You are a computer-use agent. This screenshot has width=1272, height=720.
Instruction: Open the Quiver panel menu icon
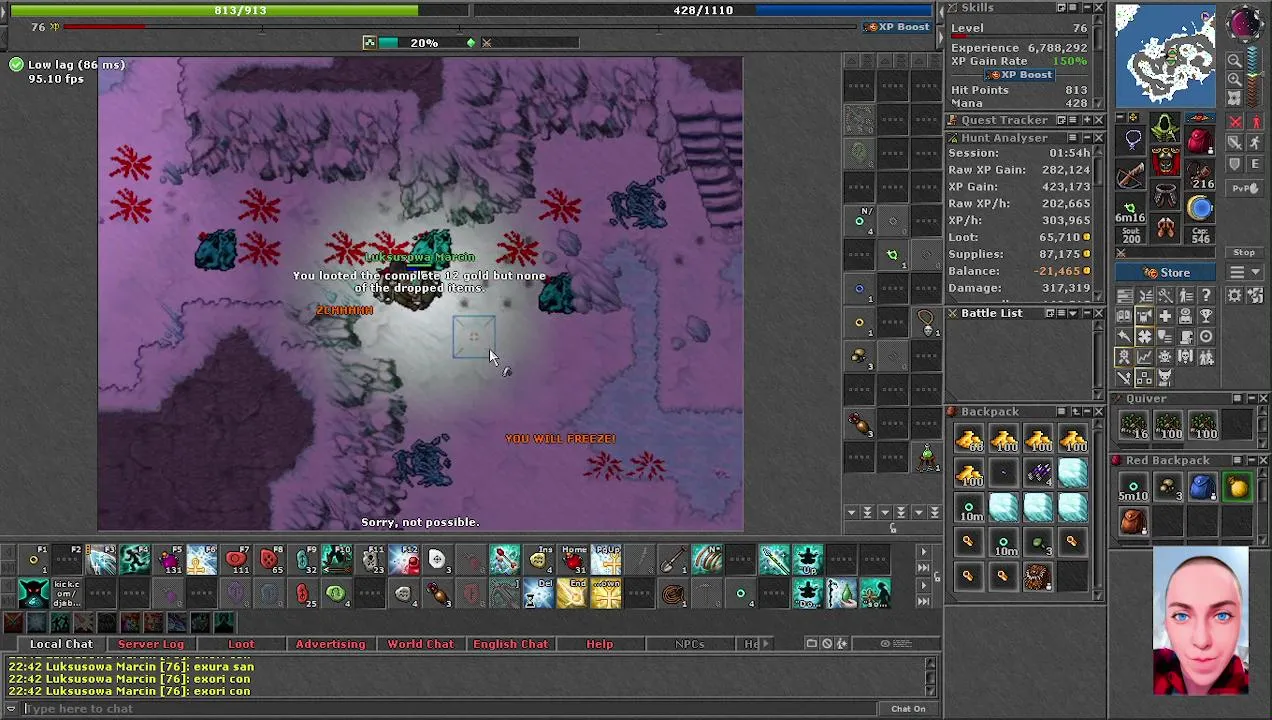point(1236,399)
